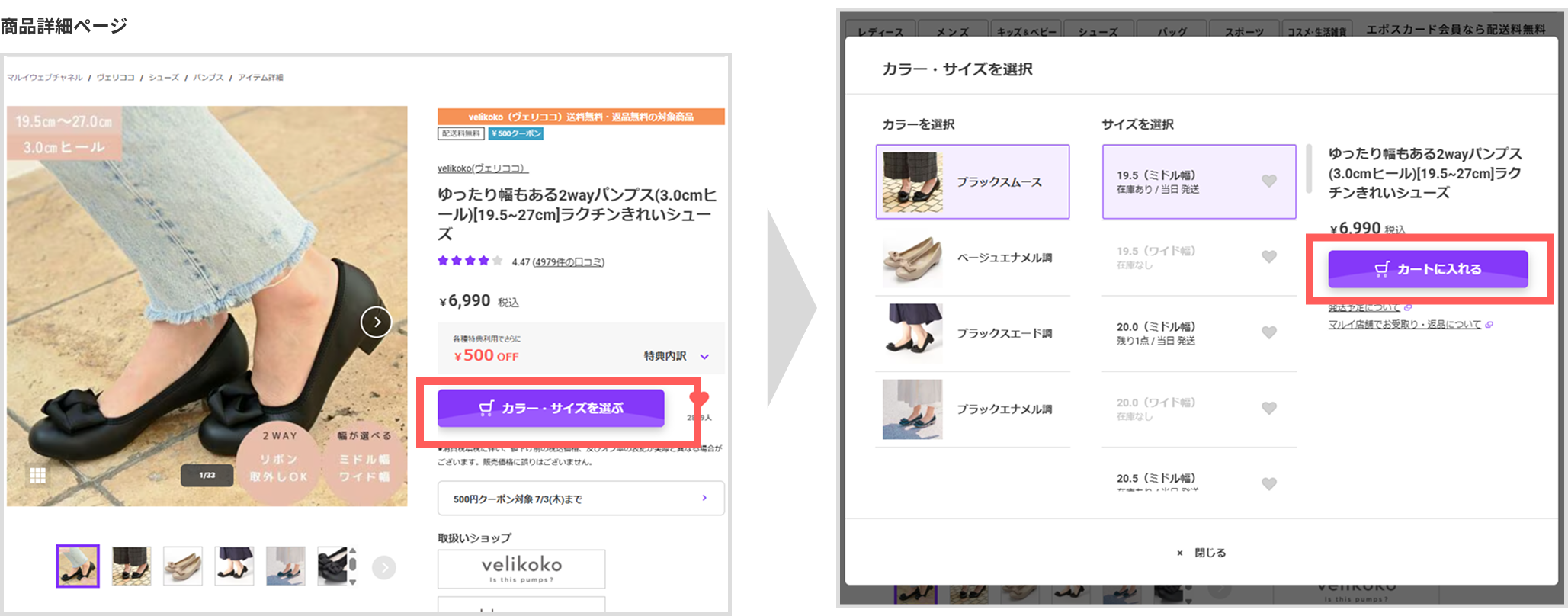Open the velikoko(ヴェリココ) brand link
This screenshot has height=616, width=1568.
coord(483,168)
